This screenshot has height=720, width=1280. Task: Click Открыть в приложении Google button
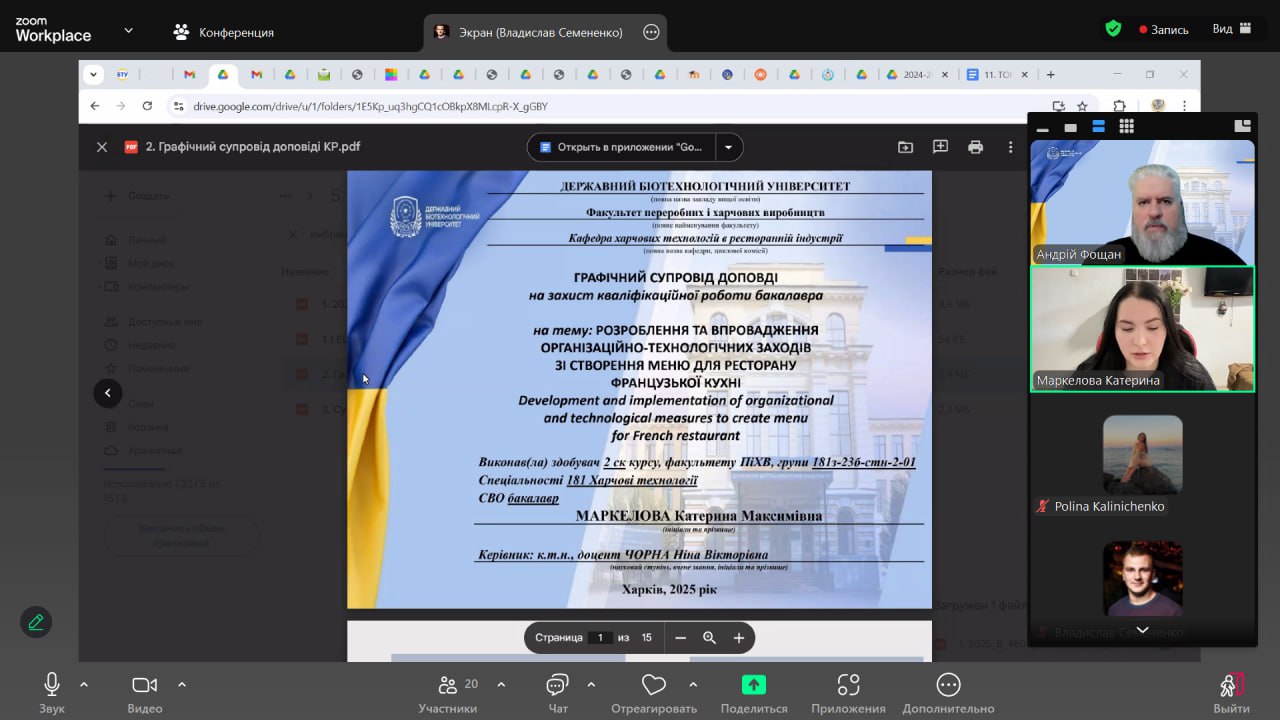pyautogui.click(x=620, y=147)
